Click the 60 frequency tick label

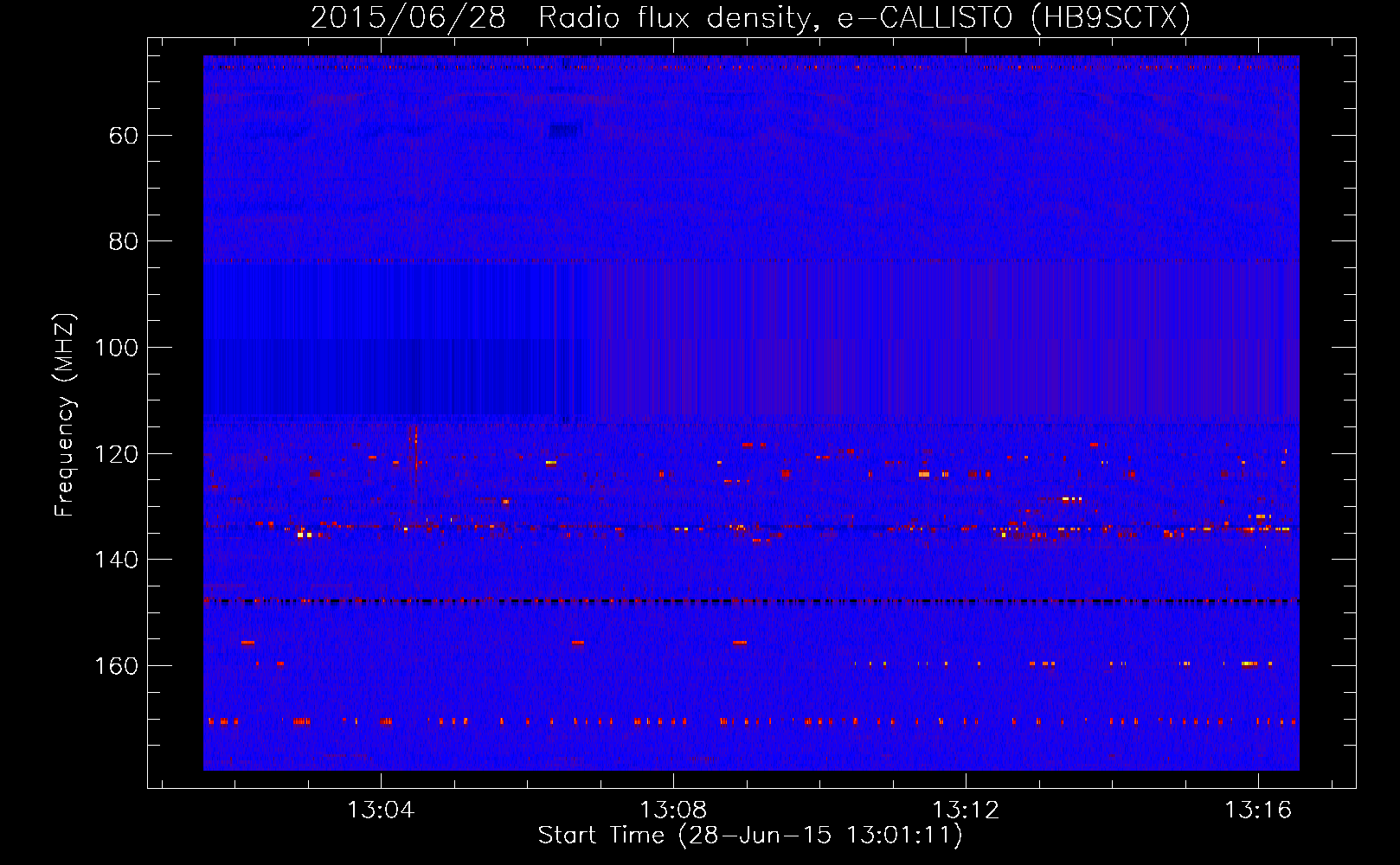(x=124, y=136)
